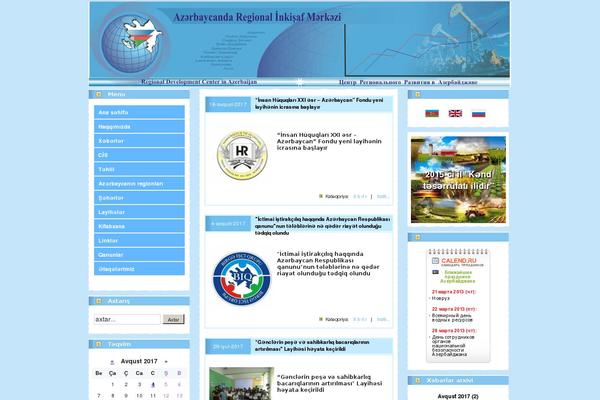Click the 'Regional Development Center in Azerbaijan' banner text
Screen dimensions: 600x400
(x=199, y=82)
